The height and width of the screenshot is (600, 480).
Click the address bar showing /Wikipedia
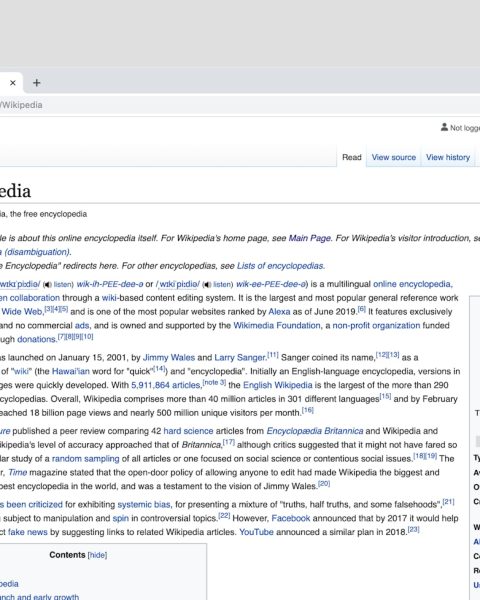click(240, 105)
